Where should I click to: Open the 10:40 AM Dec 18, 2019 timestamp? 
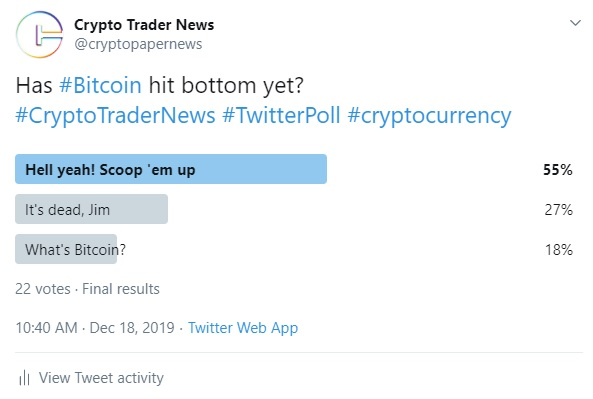[x=95, y=328]
